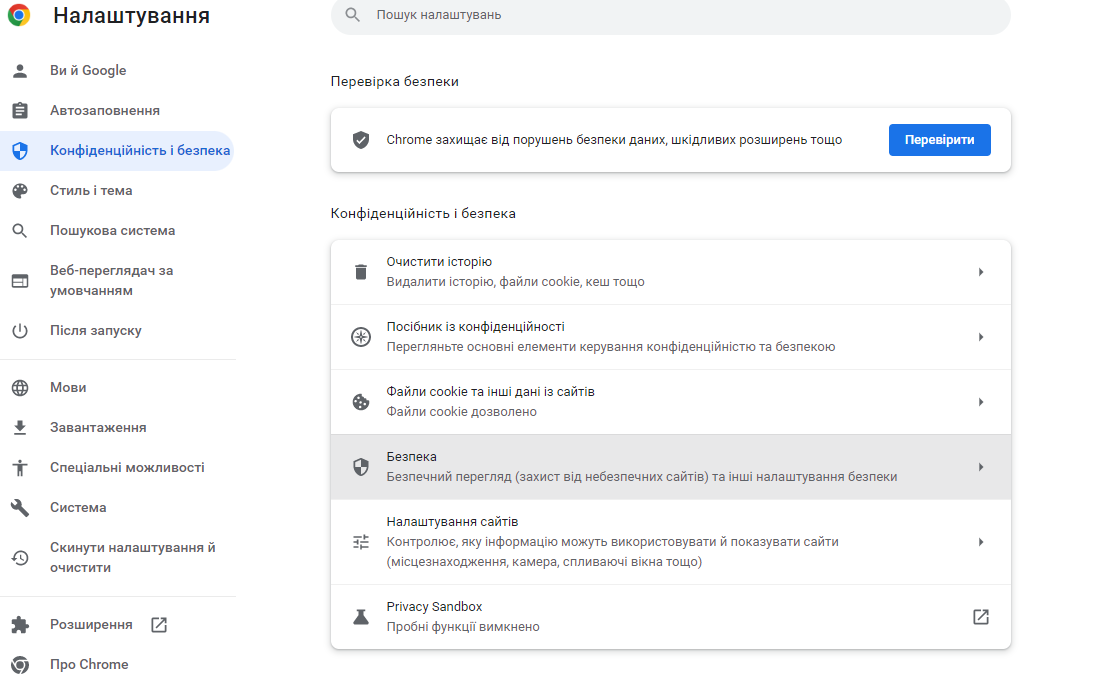Expand 'Посібник із конфіденційності' settings
The height and width of the screenshot is (700, 1114).
point(980,336)
